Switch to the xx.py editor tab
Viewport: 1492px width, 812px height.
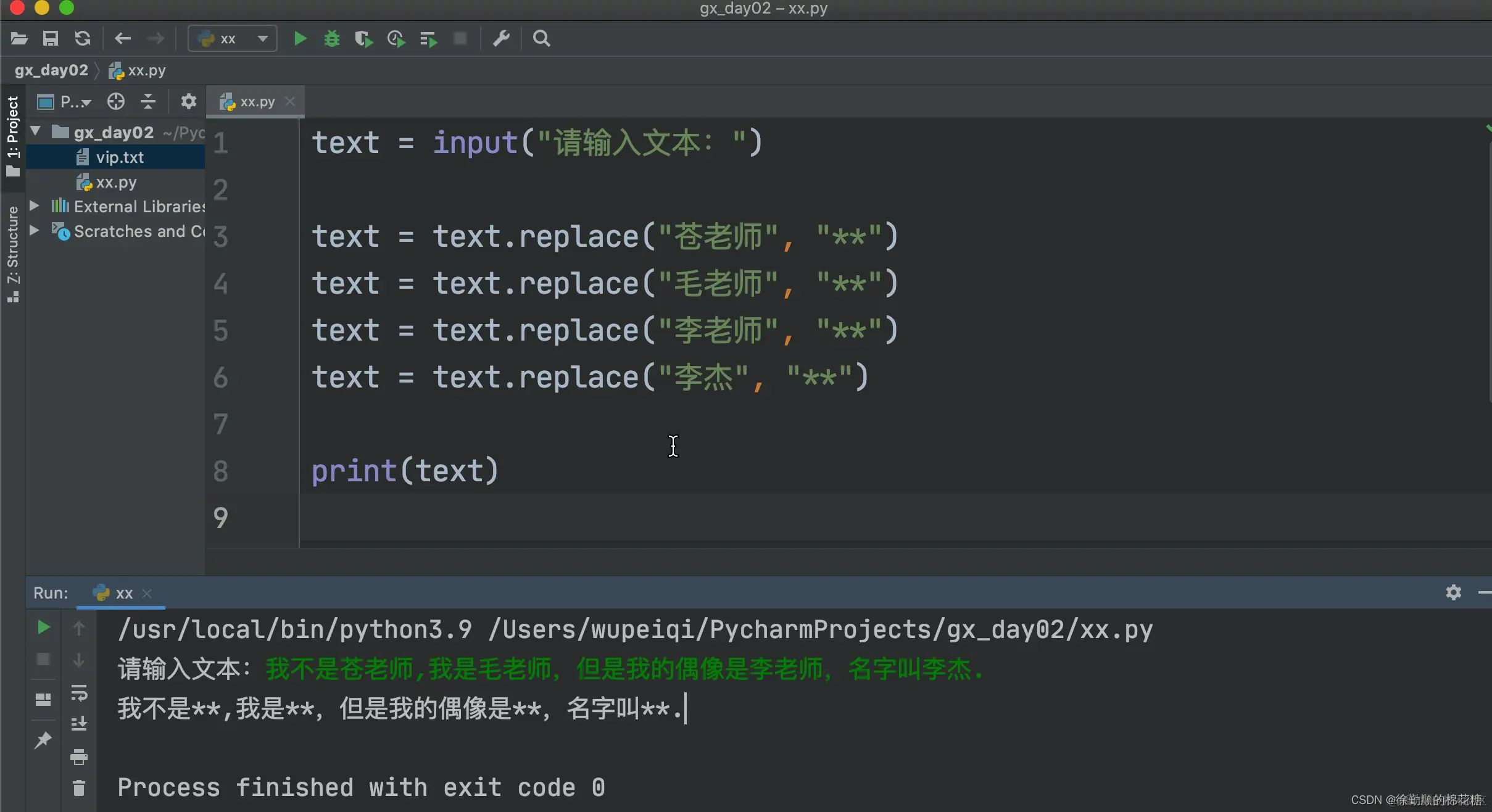257,102
